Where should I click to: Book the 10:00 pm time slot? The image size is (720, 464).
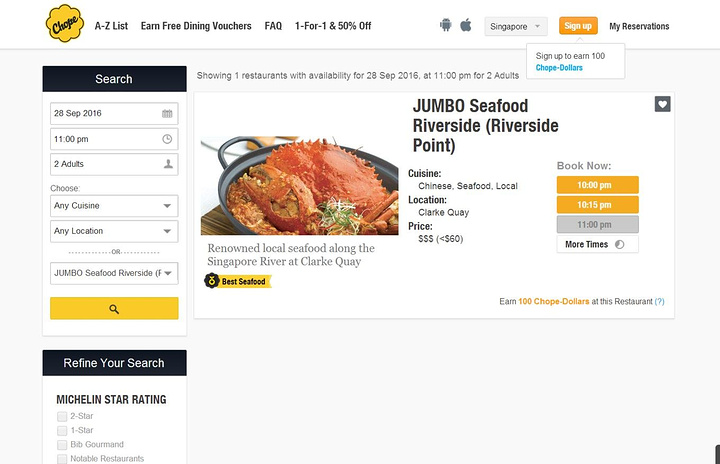click(597, 185)
